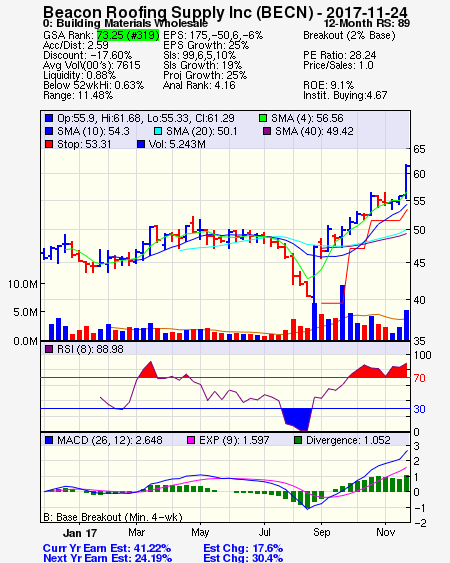This screenshot has width=450, height=563.
Task: Click the Vol: 5.243M legend text
Action: point(177,144)
